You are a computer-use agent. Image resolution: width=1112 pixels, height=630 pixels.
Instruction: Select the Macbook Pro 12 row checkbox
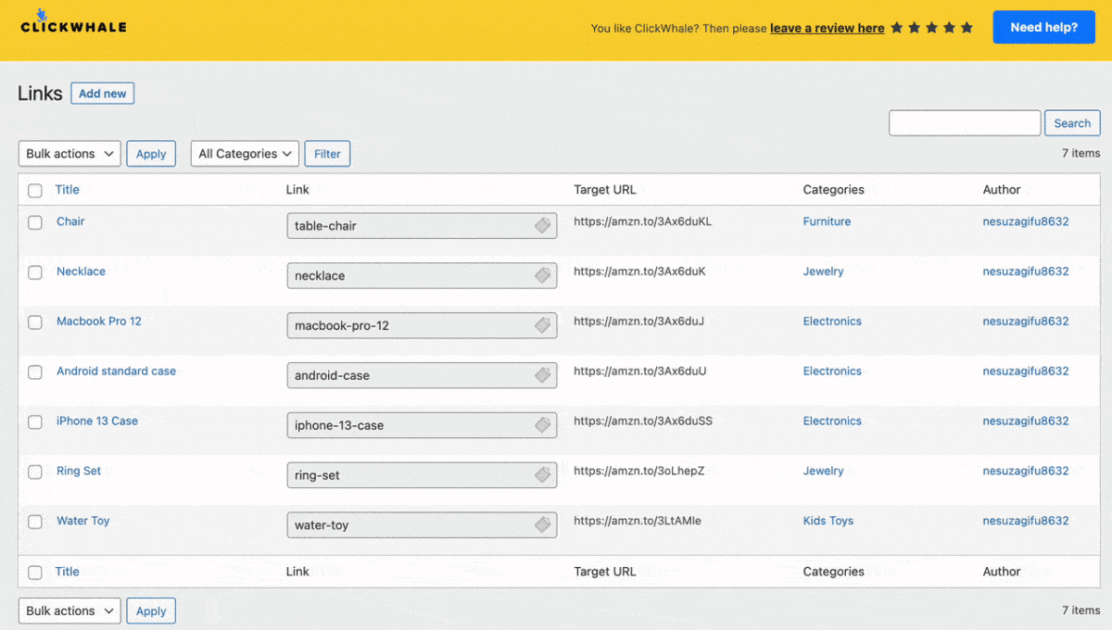point(35,322)
